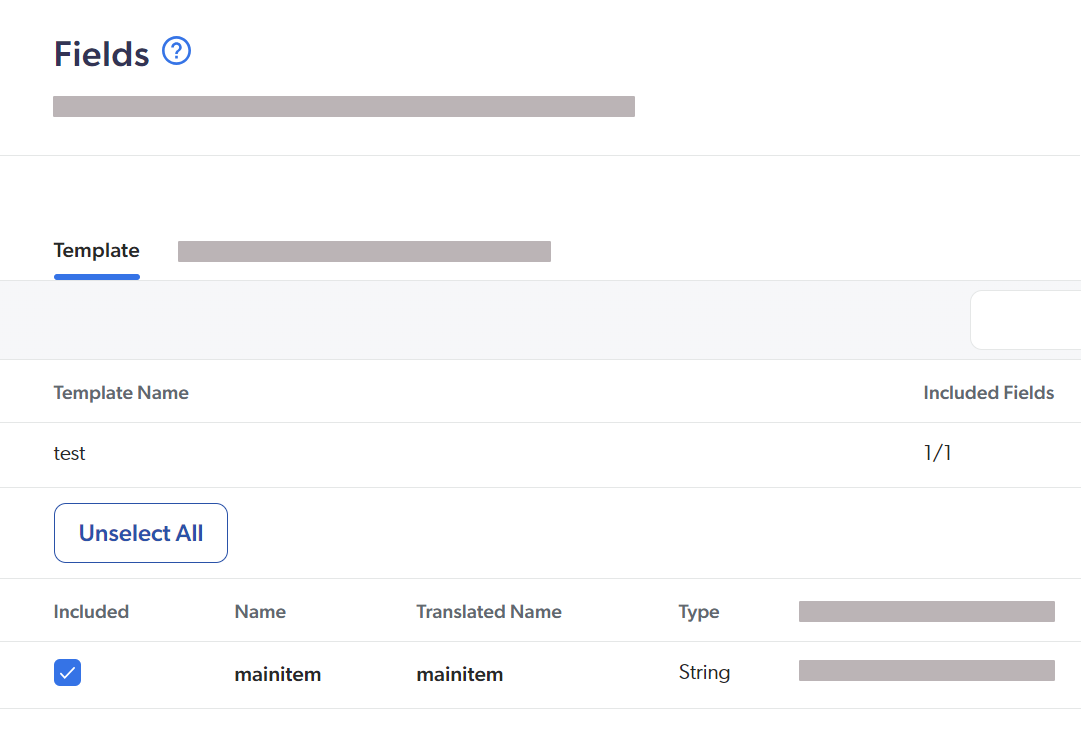
Task: Click the search box on the right
Action: 1025,320
